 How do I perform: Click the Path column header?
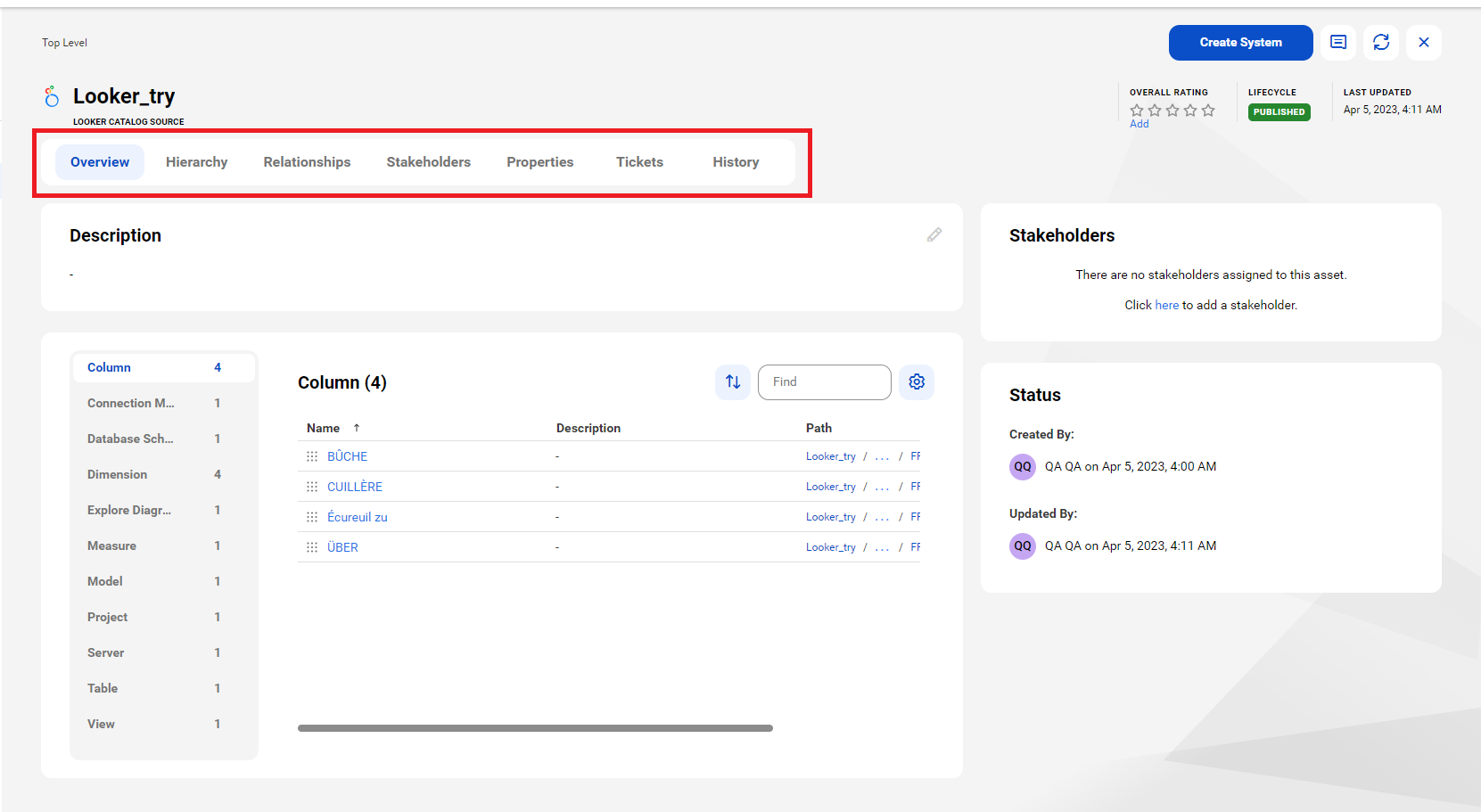tap(819, 429)
